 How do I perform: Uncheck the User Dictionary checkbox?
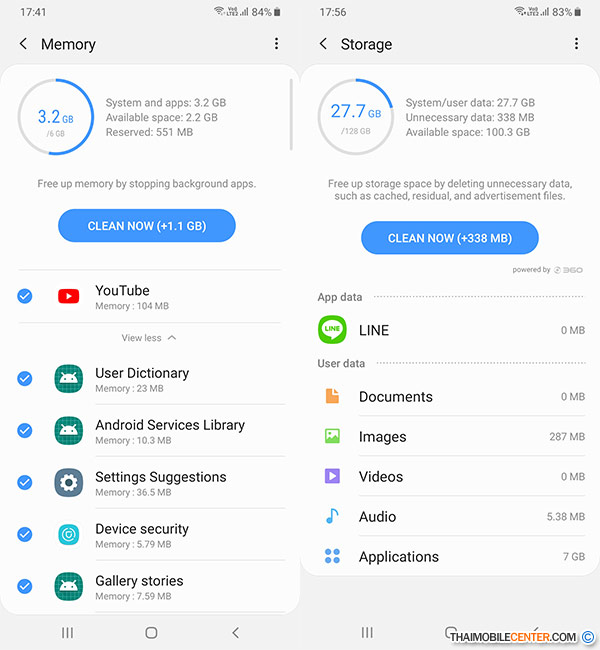pos(25,379)
